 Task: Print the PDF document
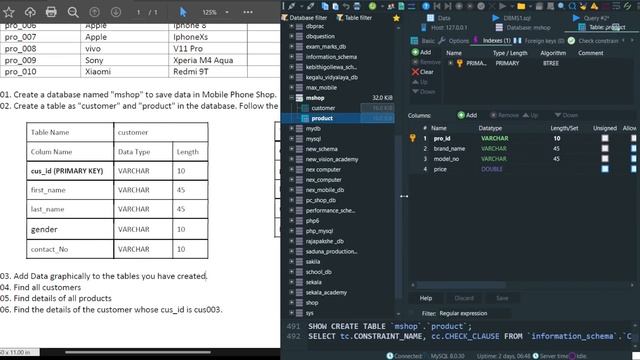[x=51, y=12]
